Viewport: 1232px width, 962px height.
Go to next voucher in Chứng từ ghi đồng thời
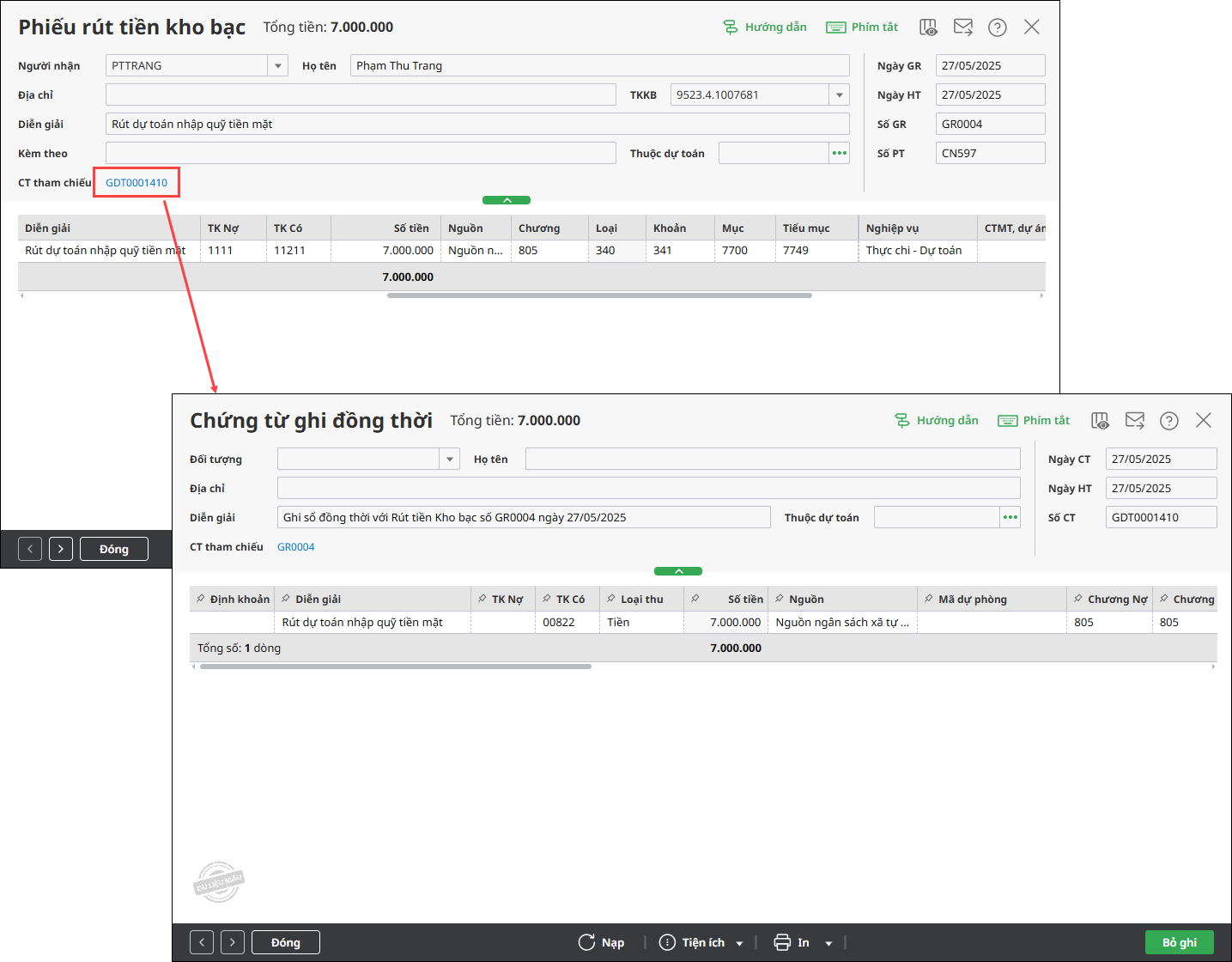click(x=233, y=942)
